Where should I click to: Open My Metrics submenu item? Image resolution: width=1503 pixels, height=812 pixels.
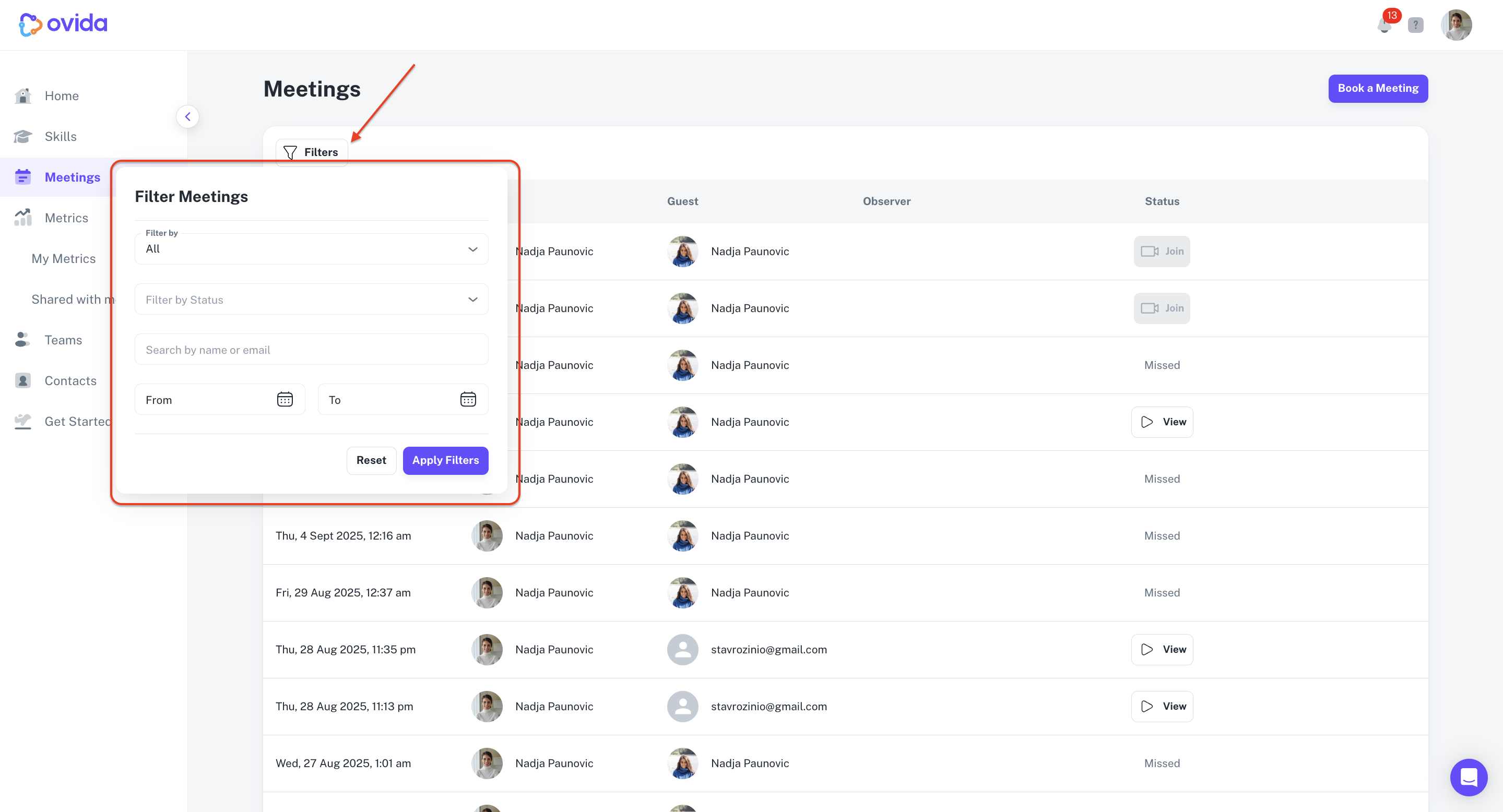click(64, 258)
